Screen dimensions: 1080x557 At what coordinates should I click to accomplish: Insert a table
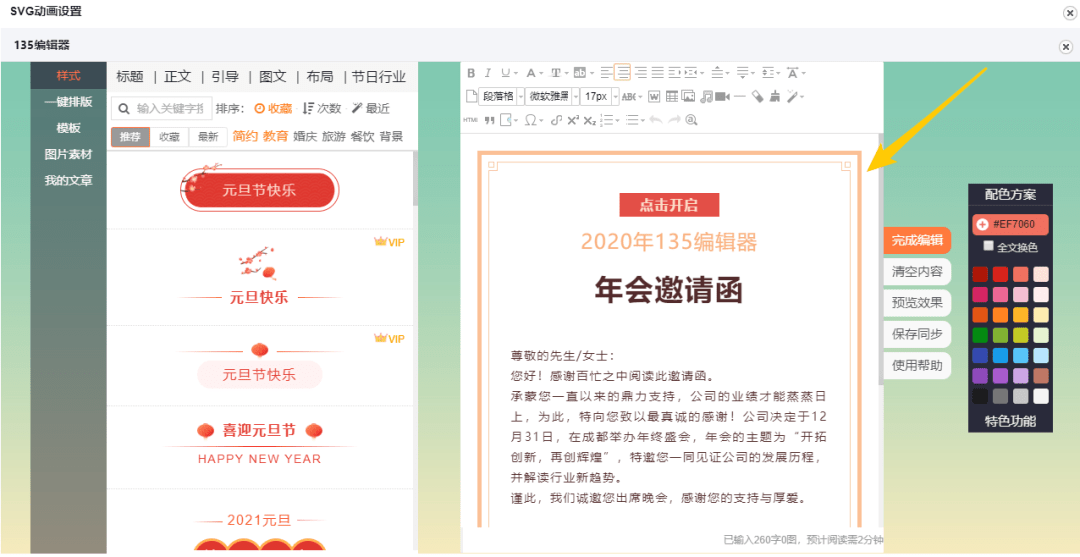click(672, 96)
